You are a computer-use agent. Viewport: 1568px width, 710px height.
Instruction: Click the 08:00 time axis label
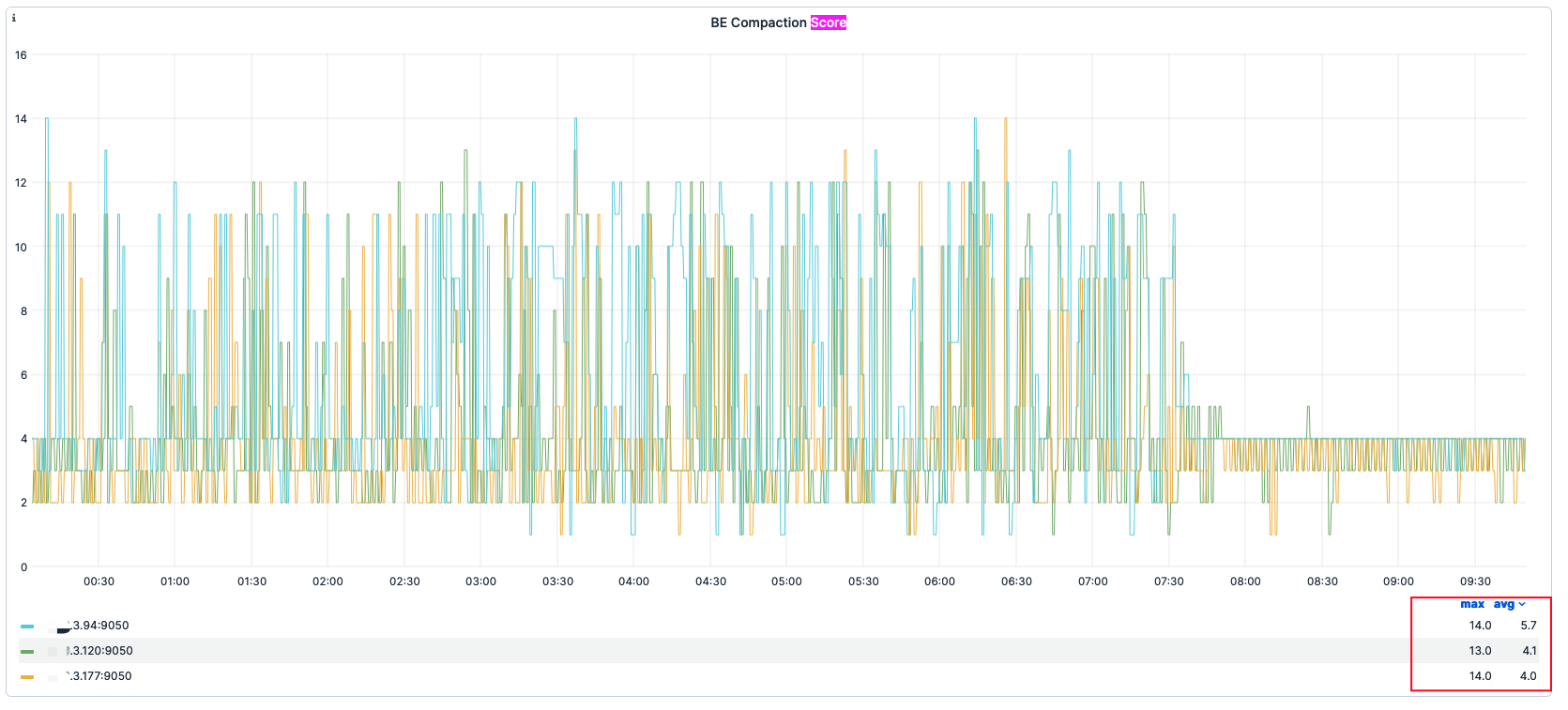[1245, 582]
